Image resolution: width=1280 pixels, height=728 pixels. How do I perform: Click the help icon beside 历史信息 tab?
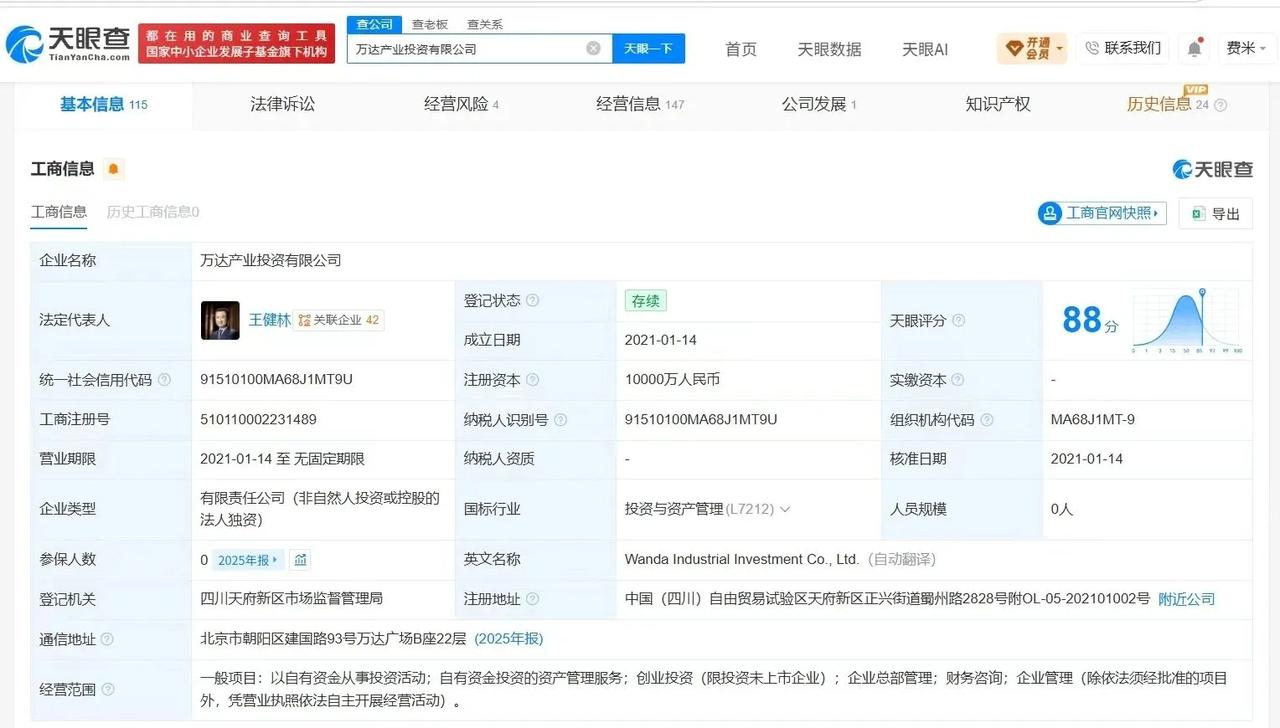(1220, 105)
